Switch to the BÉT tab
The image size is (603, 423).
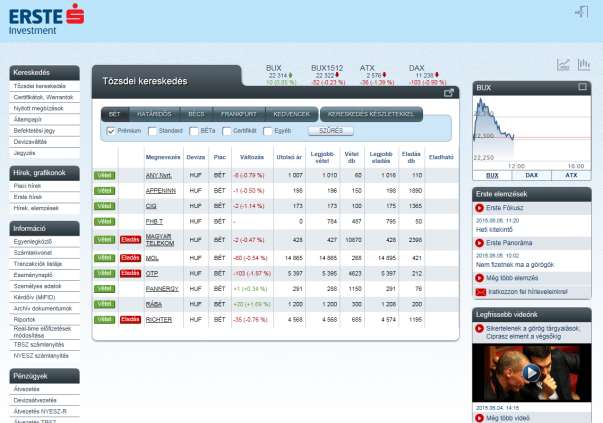click(x=115, y=114)
